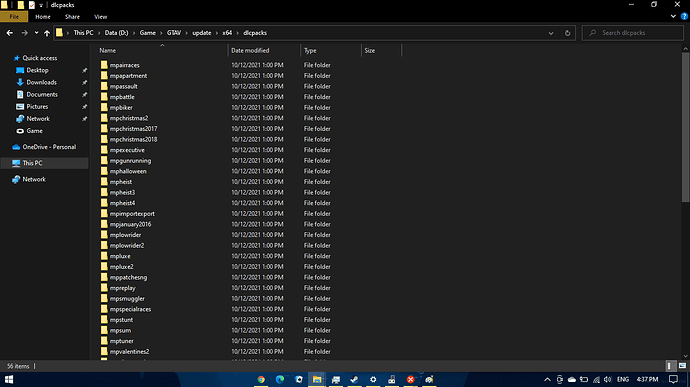
Task: Open the File menu
Action: pos(14,17)
